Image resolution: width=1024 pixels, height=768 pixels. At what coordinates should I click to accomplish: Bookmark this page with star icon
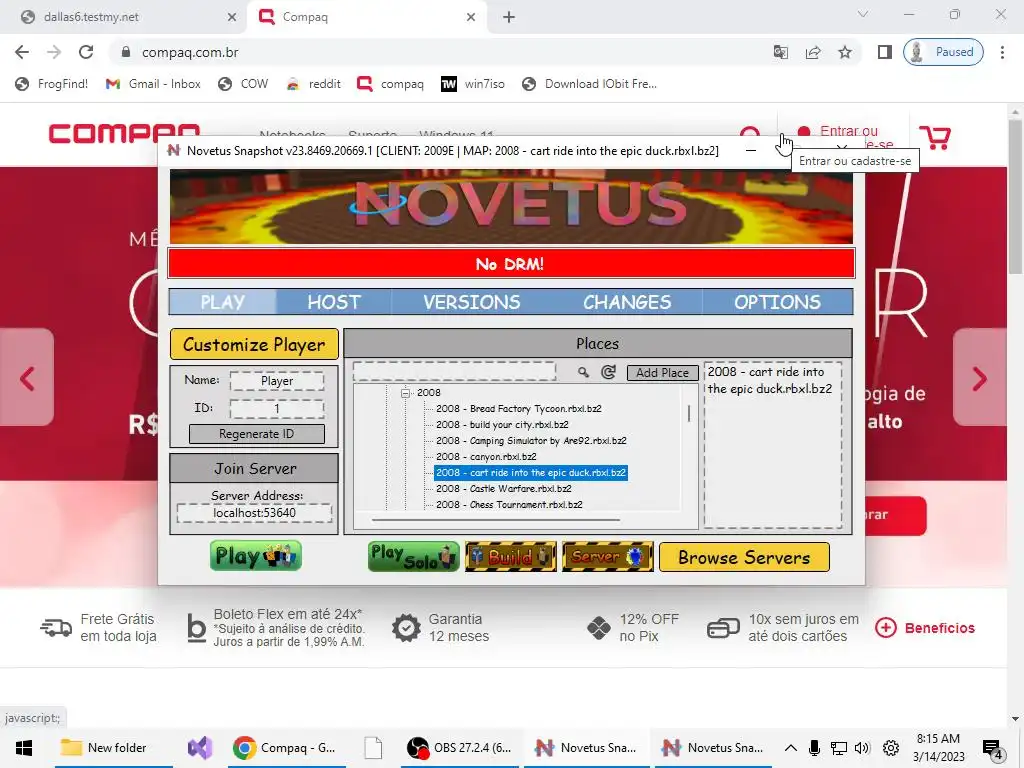click(845, 52)
